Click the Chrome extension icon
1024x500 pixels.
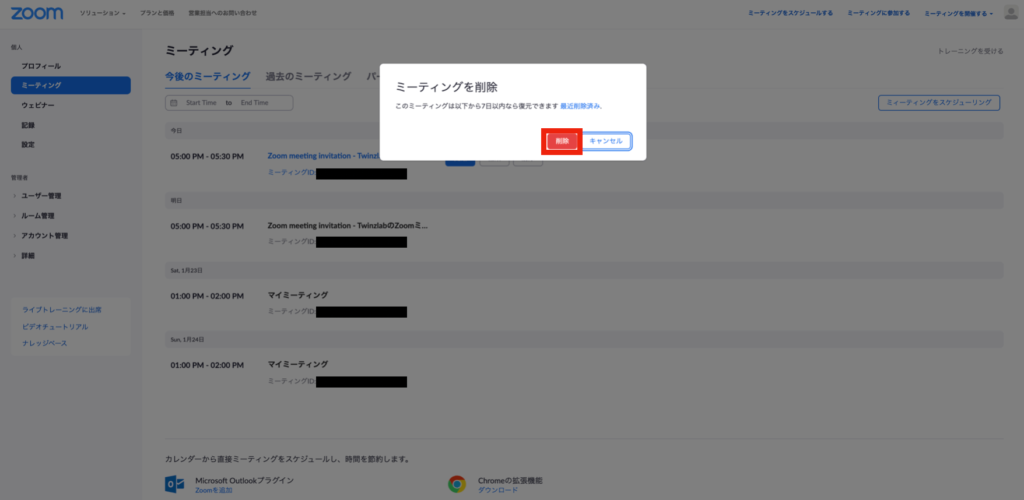(457, 484)
